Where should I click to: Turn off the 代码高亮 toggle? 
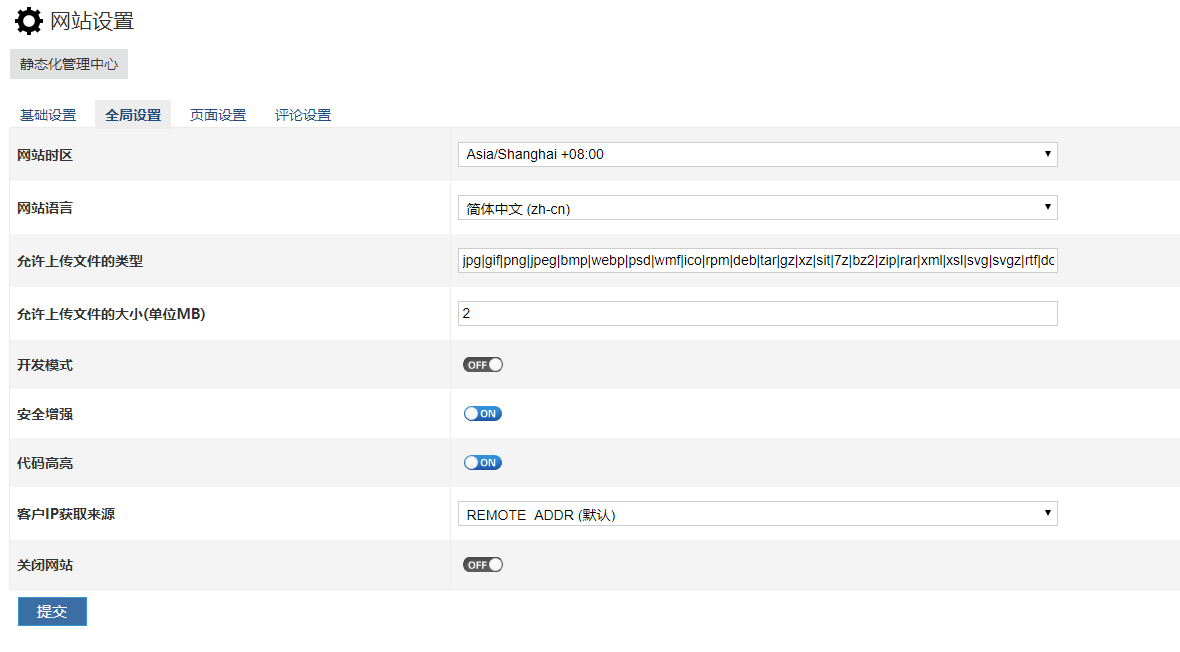pyautogui.click(x=483, y=463)
